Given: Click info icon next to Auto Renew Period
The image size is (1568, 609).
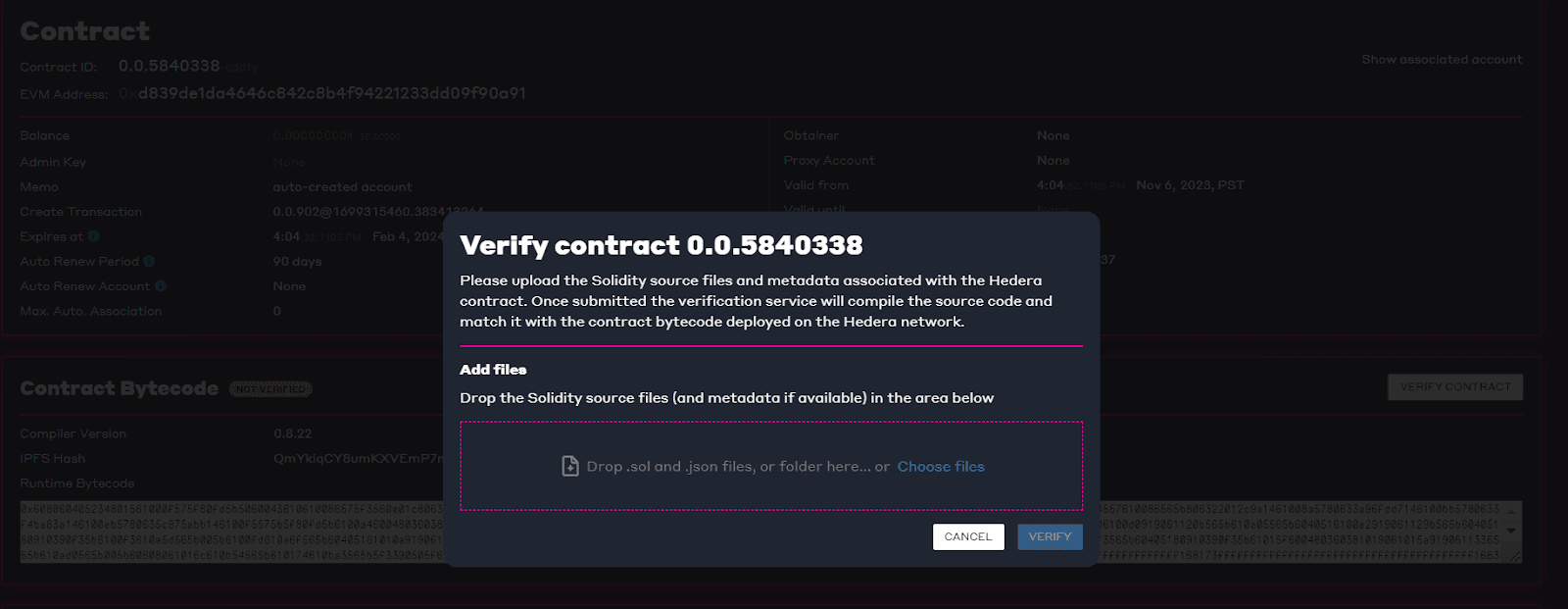Looking at the screenshot, I should (x=149, y=261).
